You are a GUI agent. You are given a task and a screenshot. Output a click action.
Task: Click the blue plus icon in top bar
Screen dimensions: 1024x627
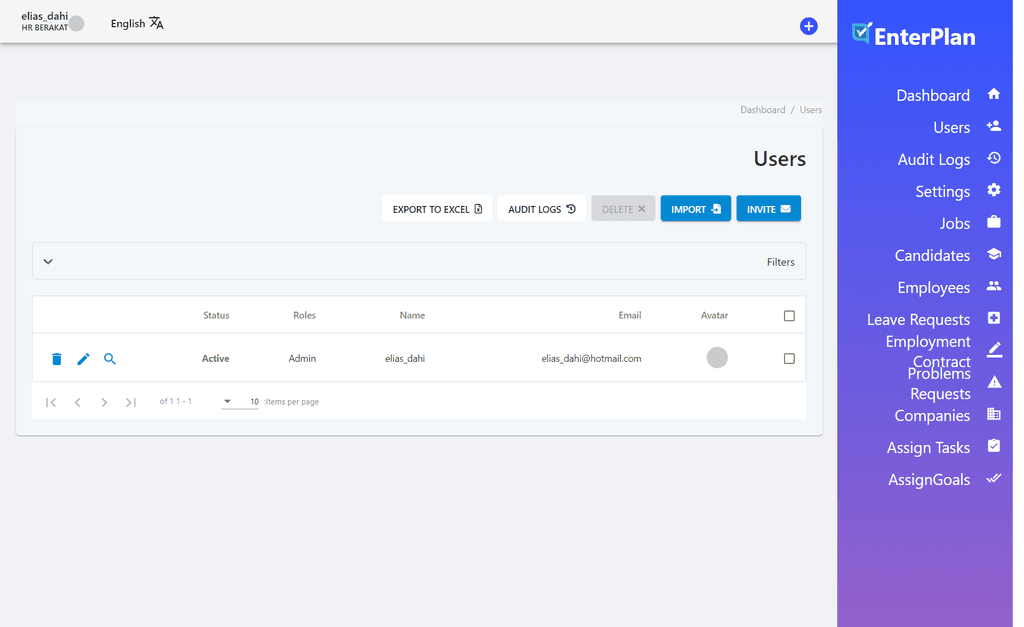tap(808, 26)
